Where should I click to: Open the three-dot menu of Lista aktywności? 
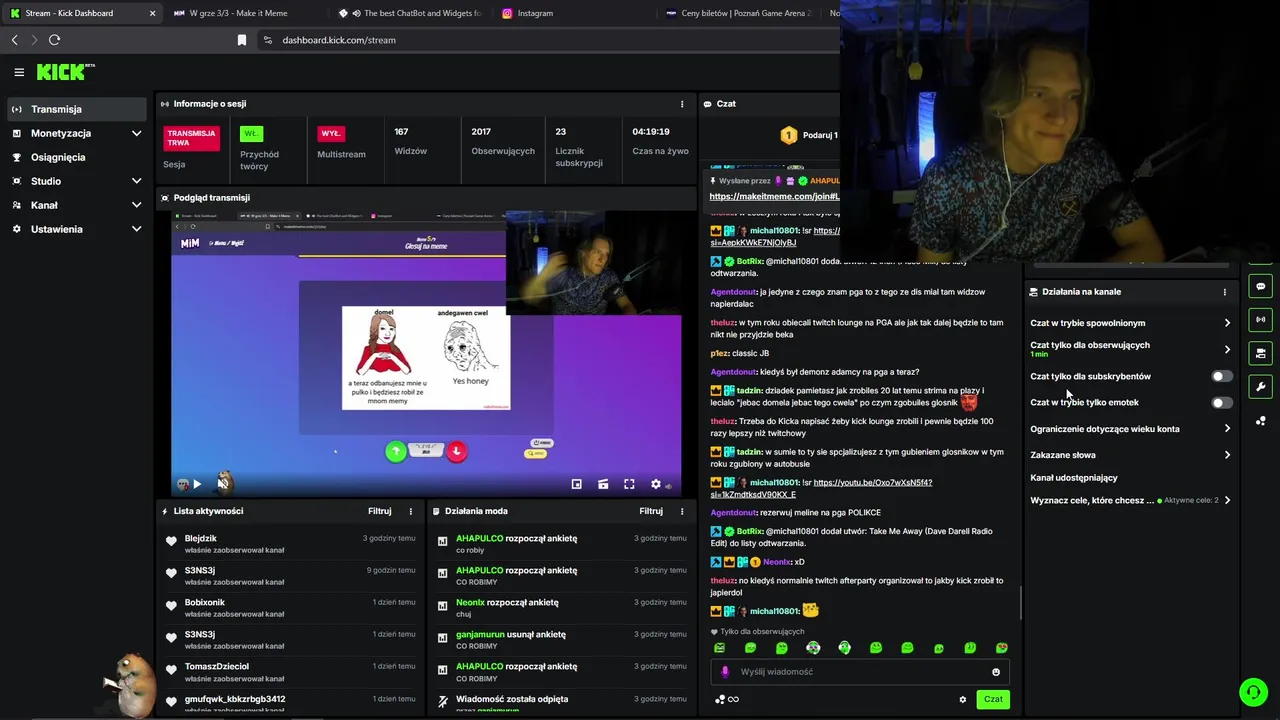click(x=410, y=511)
